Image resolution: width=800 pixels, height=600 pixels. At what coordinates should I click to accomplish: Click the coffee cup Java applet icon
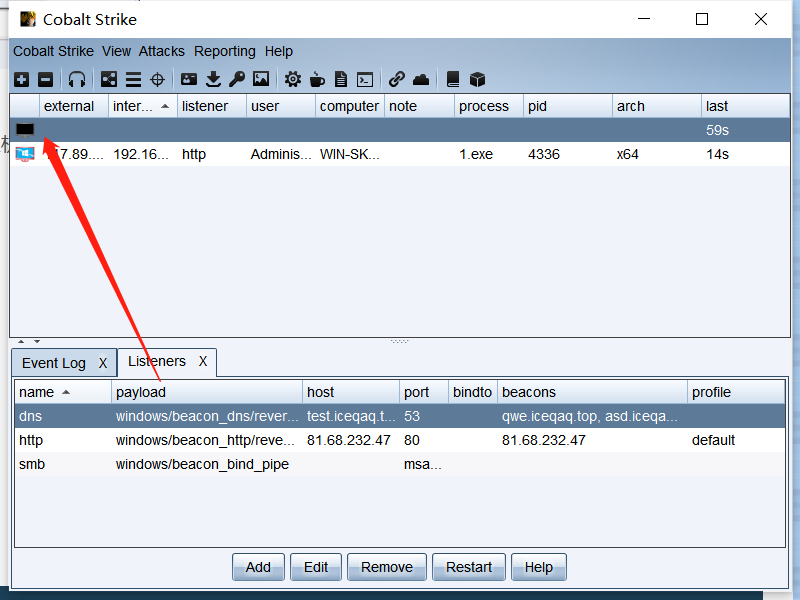coord(317,80)
